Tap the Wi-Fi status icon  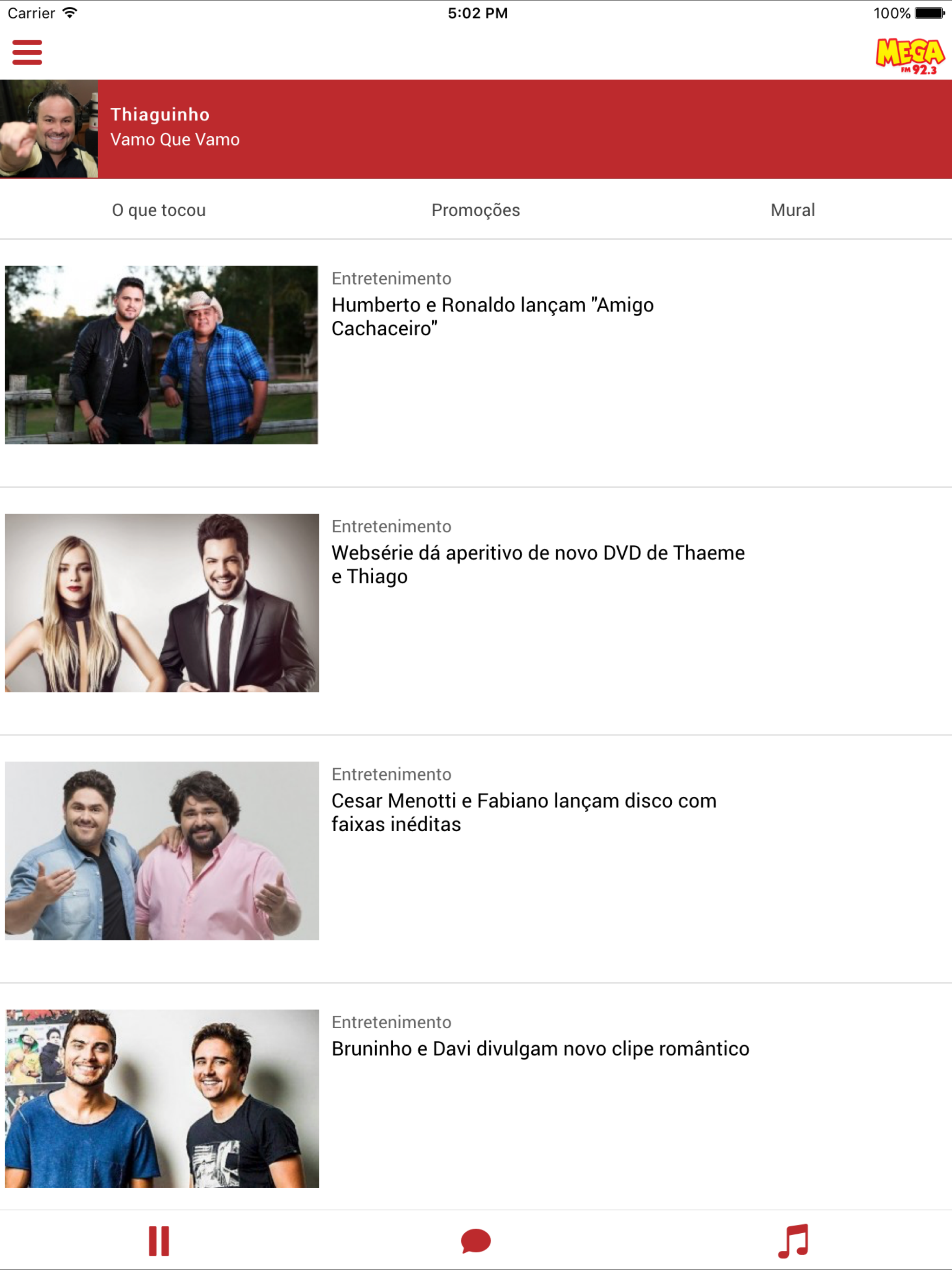click(x=70, y=13)
